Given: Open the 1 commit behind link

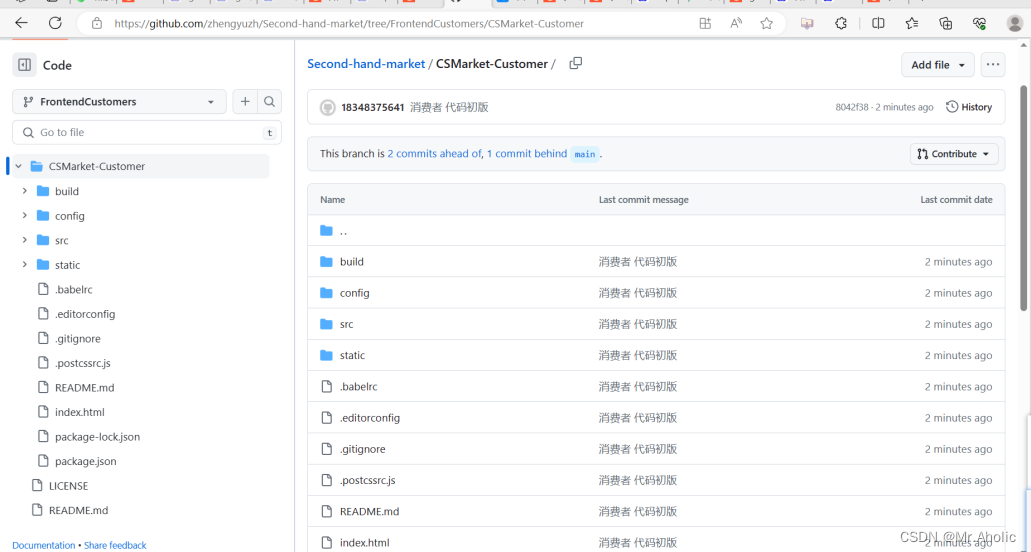Looking at the screenshot, I should pos(527,154).
